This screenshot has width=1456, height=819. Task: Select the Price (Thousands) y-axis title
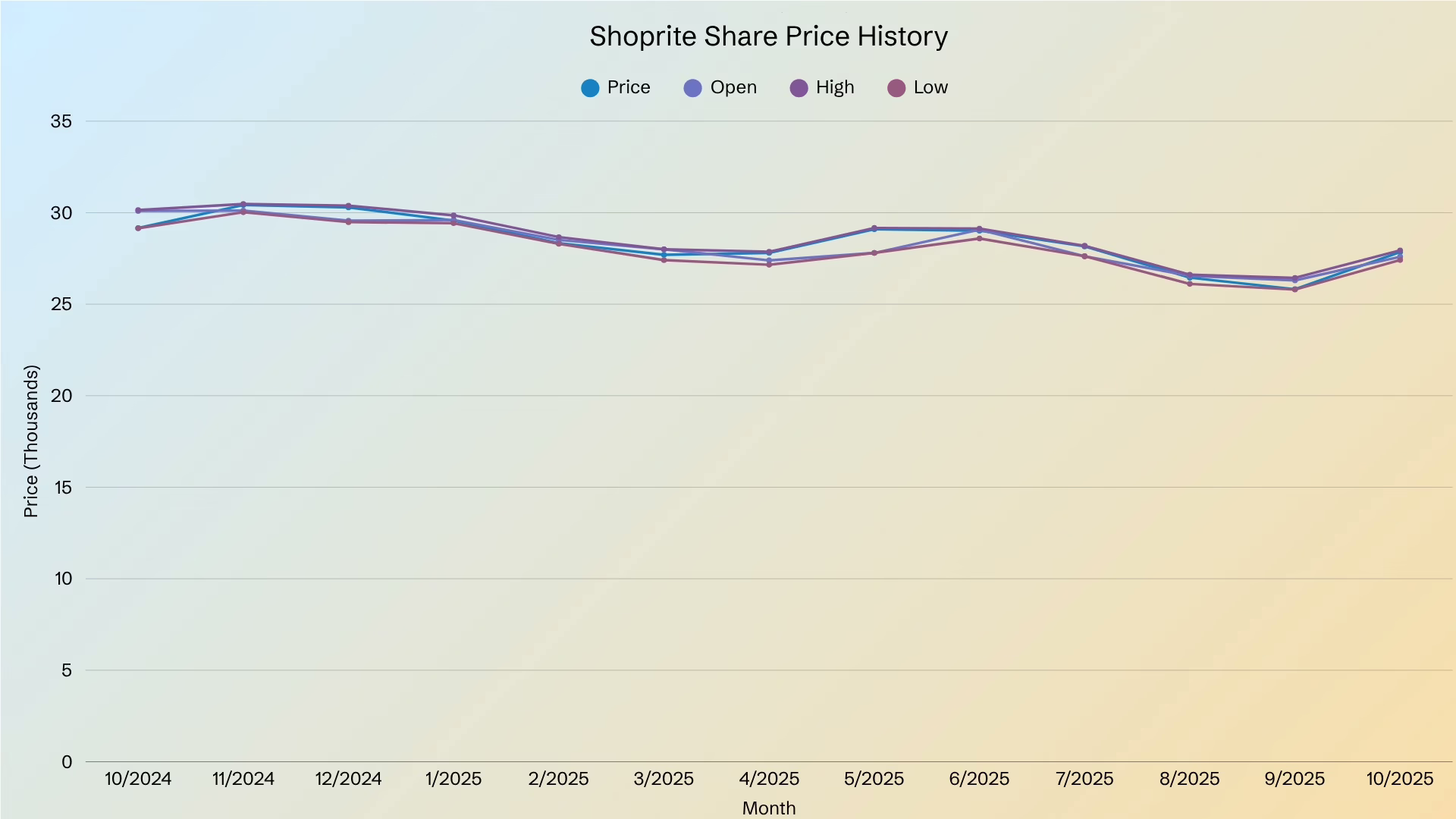(x=30, y=441)
